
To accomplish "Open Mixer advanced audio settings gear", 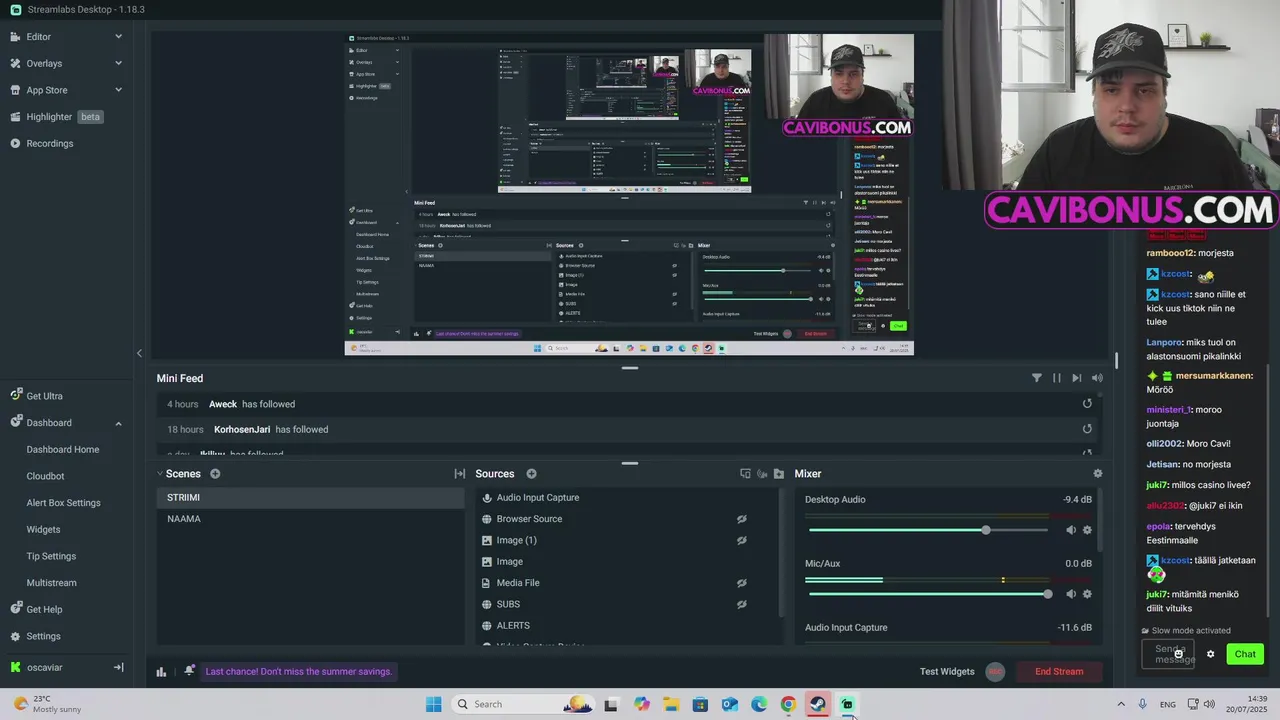I will (x=1098, y=474).
